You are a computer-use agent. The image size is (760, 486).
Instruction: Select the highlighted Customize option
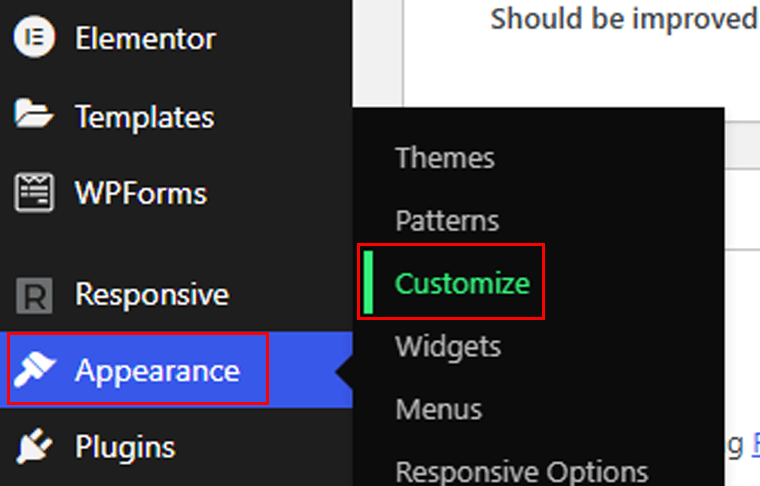(462, 283)
